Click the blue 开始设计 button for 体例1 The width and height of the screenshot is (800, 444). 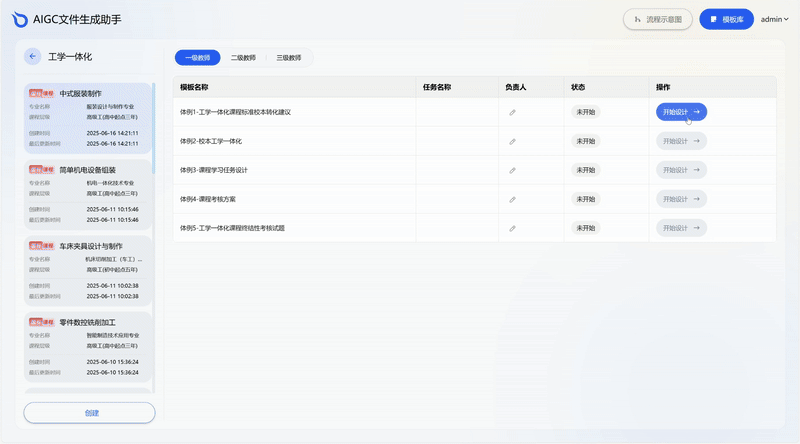pos(681,112)
